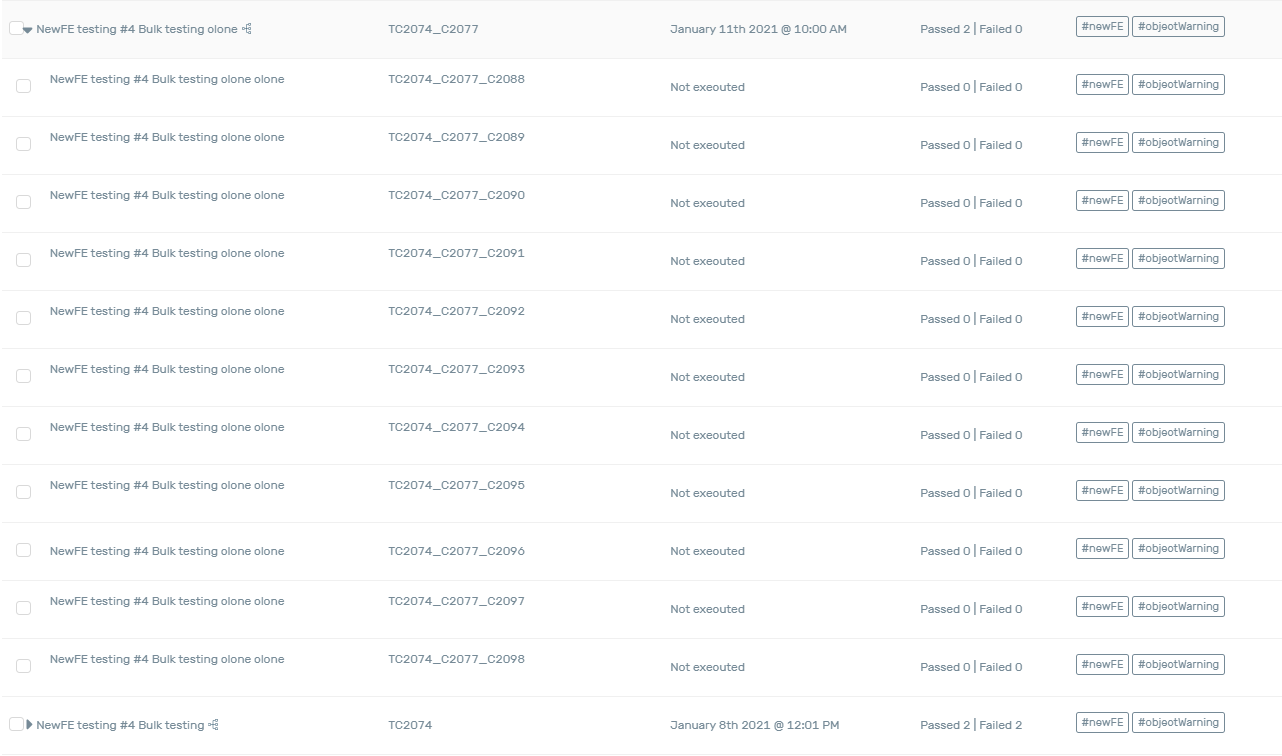Tick the checkbox for TC2074_C2077_C2088
Viewport: 1282px width, 756px height.
24,87
